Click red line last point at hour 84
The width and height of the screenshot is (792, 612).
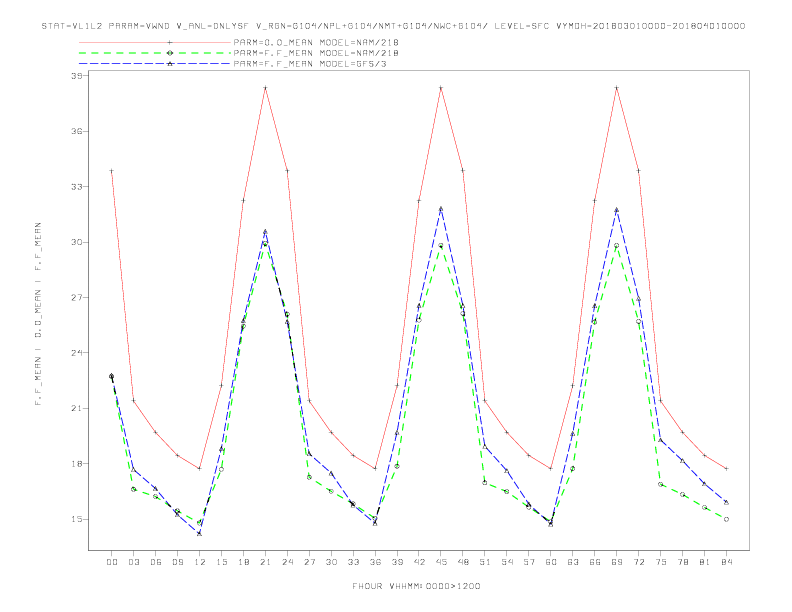click(726, 469)
